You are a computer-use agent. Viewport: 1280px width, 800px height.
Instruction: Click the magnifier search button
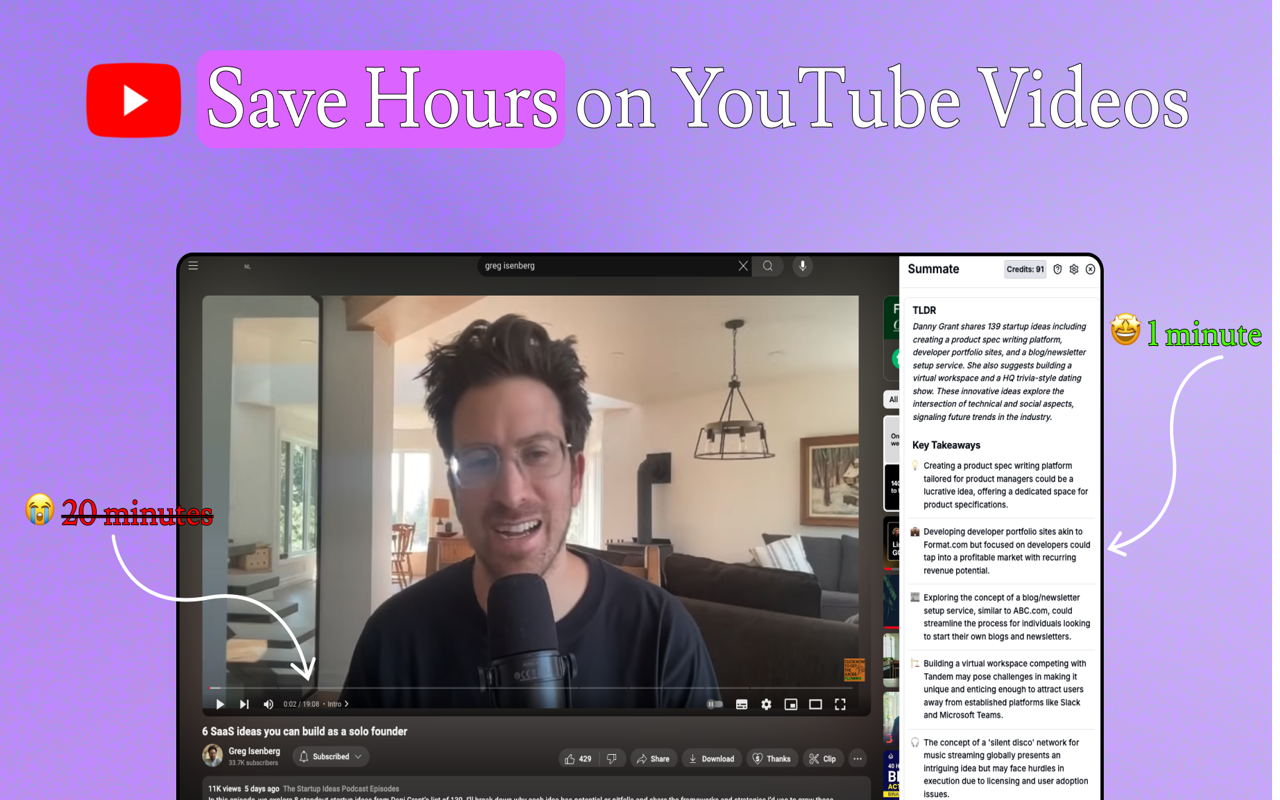click(768, 266)
